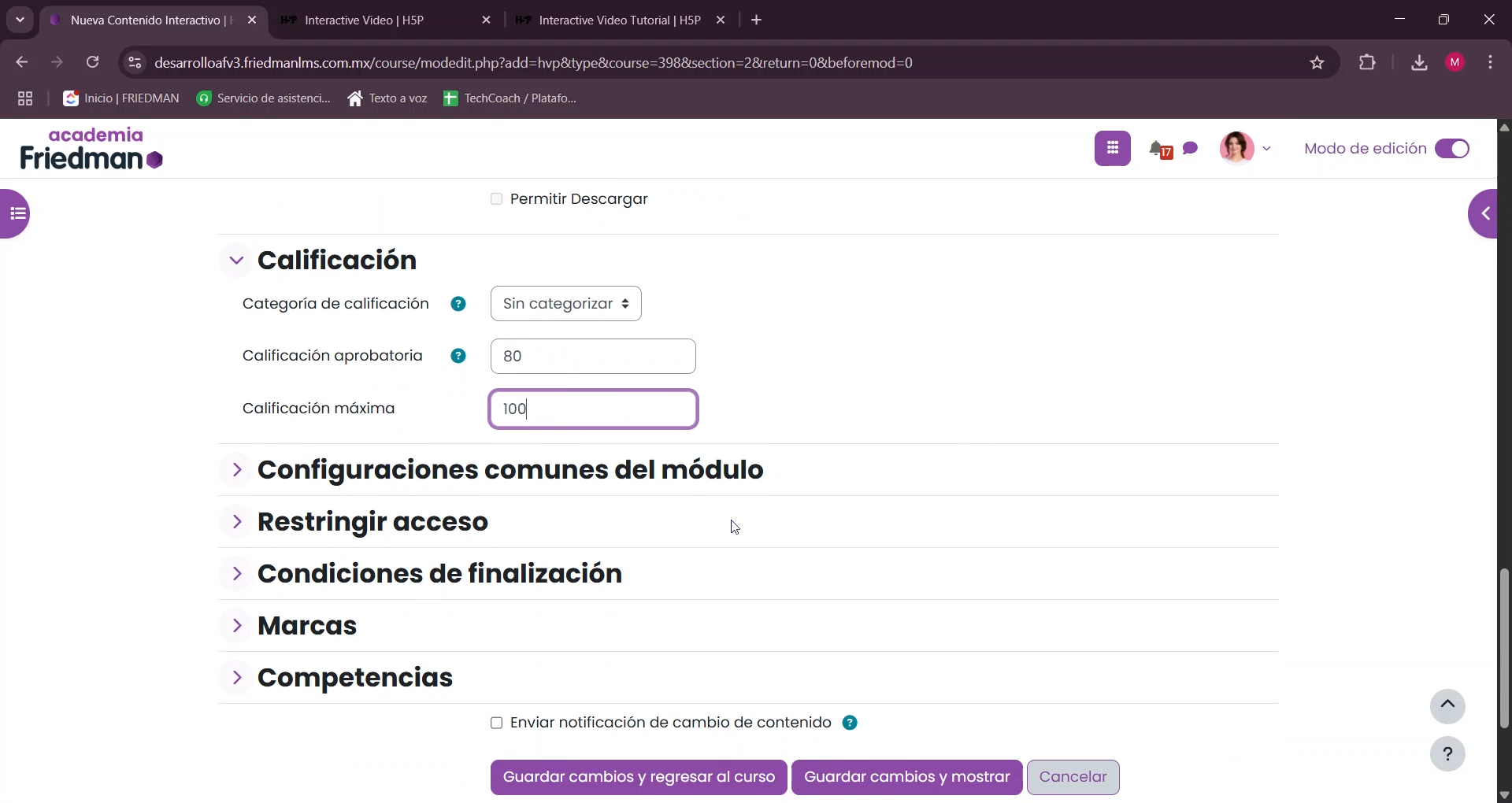Screen dimensions: 1512x803
Task: Click help icon for content change notification
Action: [x=850, y=723]
